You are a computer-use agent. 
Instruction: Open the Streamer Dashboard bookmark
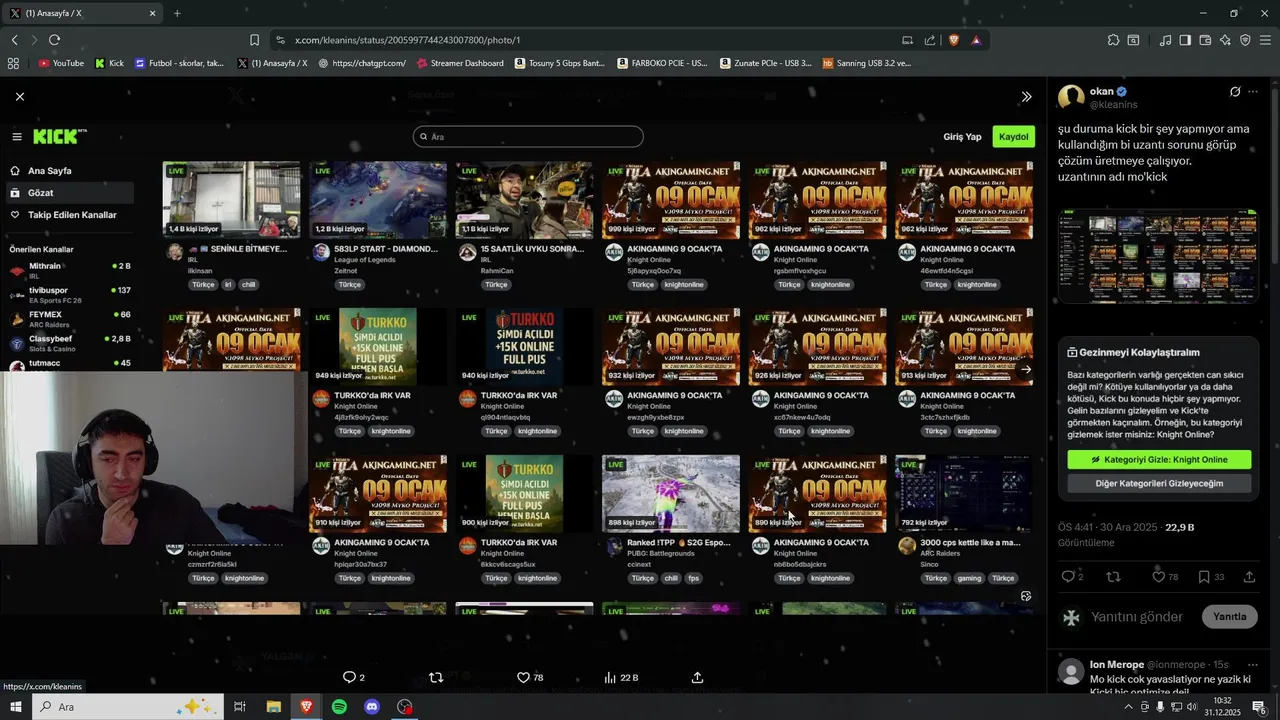click(459, 63)
